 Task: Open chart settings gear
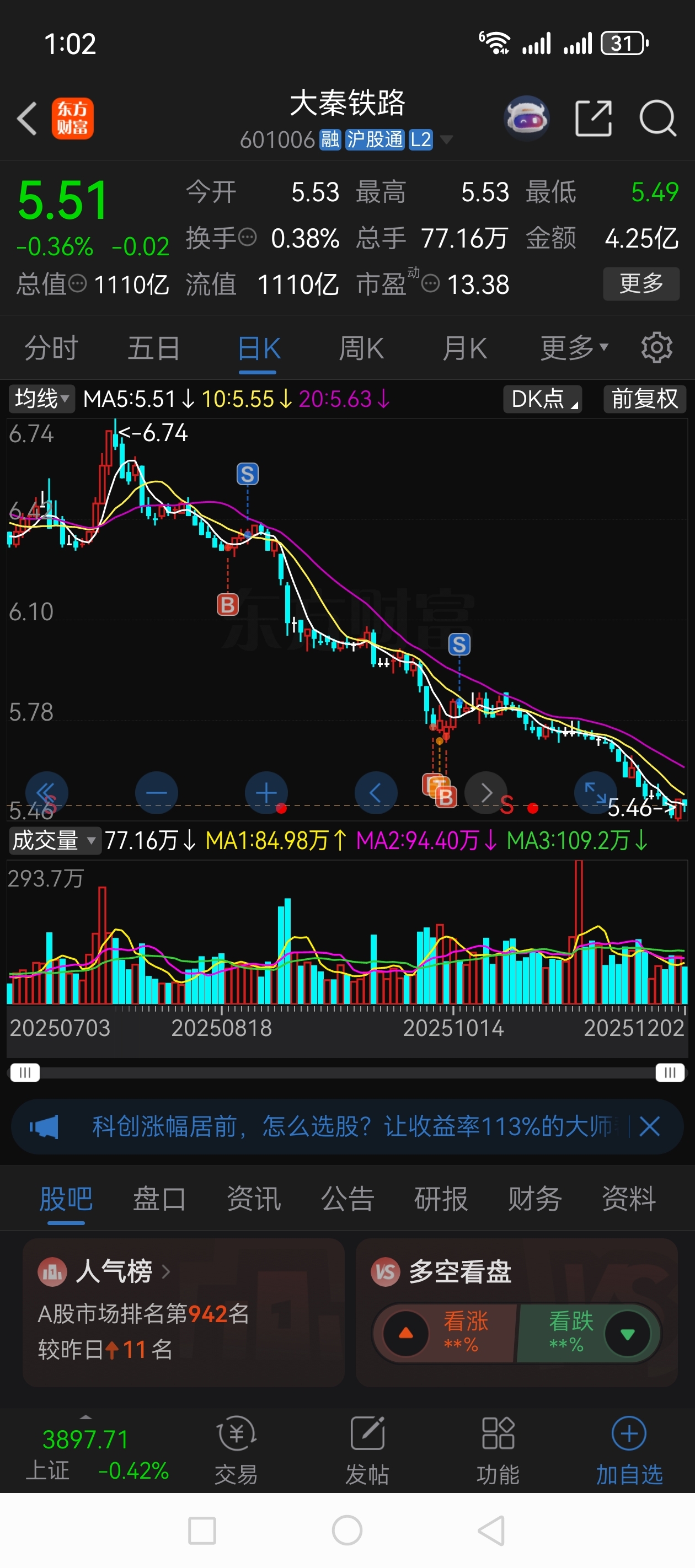click(656, 348)
